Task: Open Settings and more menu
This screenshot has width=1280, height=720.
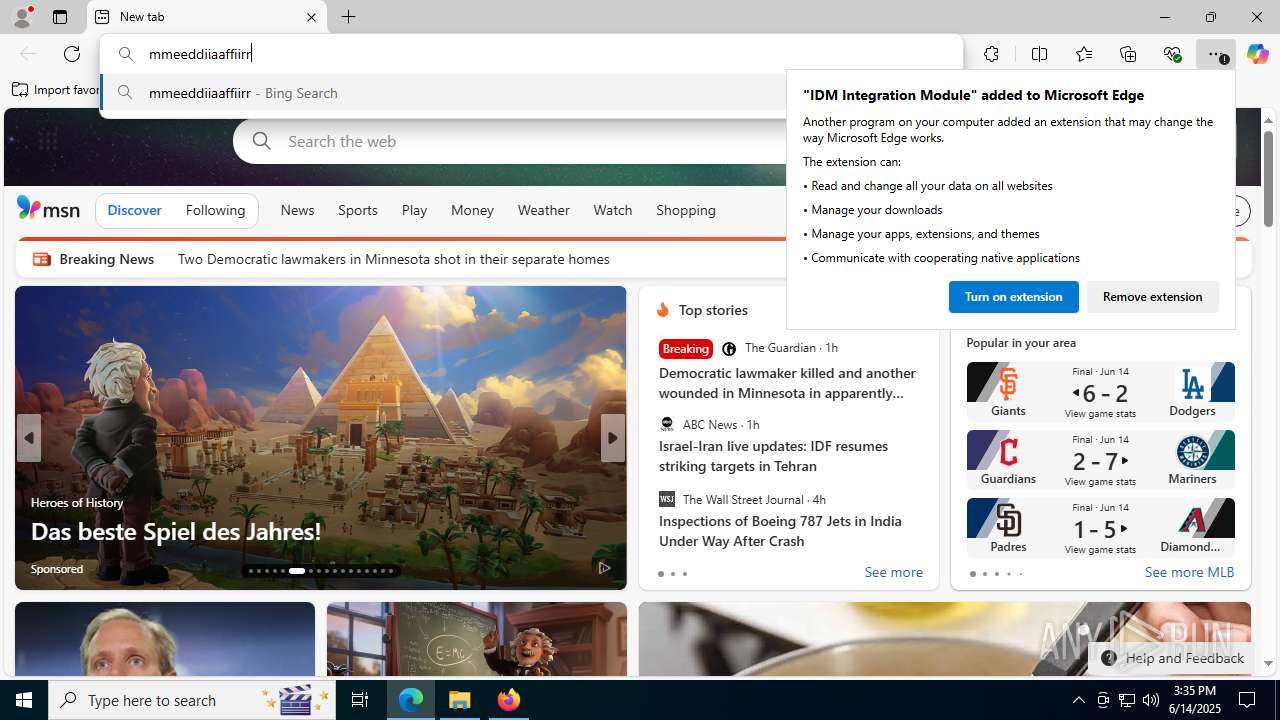Action: [x=1215, y=54]
